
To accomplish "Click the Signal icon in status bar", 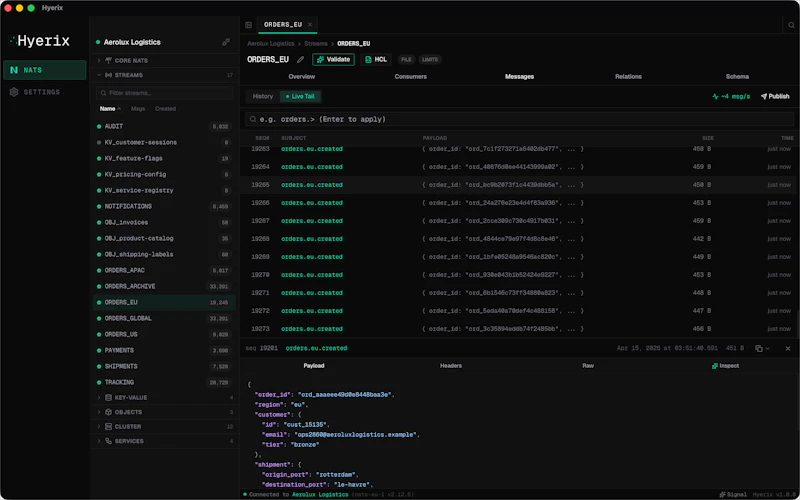I will tap(722, 494).
